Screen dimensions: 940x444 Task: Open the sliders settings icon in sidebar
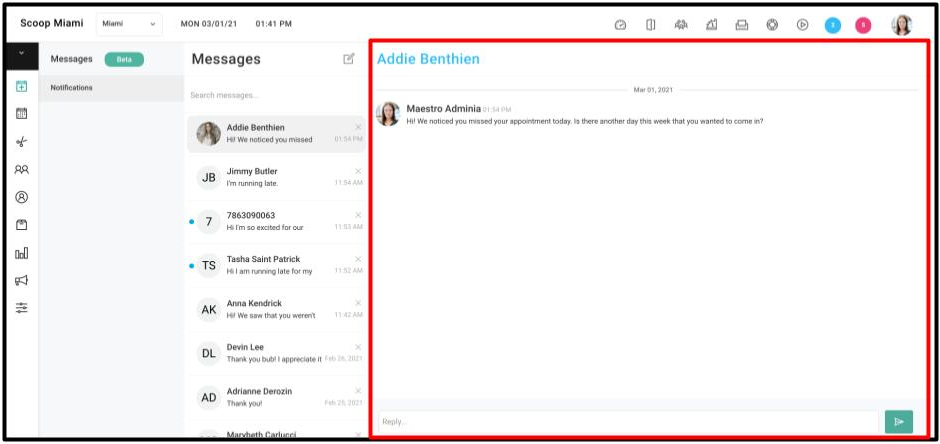[22, 308]
